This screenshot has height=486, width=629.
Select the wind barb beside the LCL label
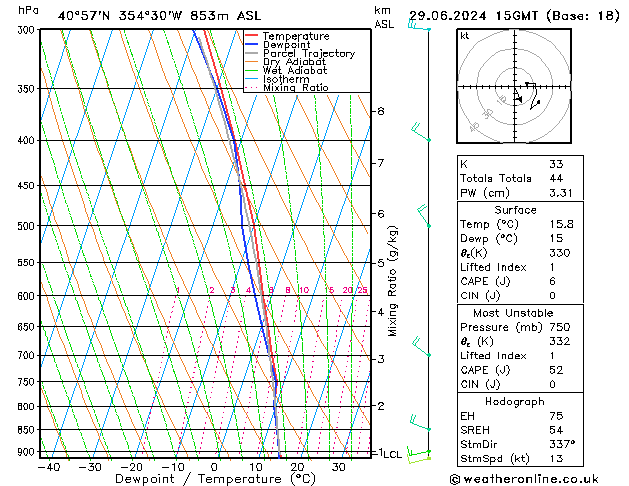(420, 454)
